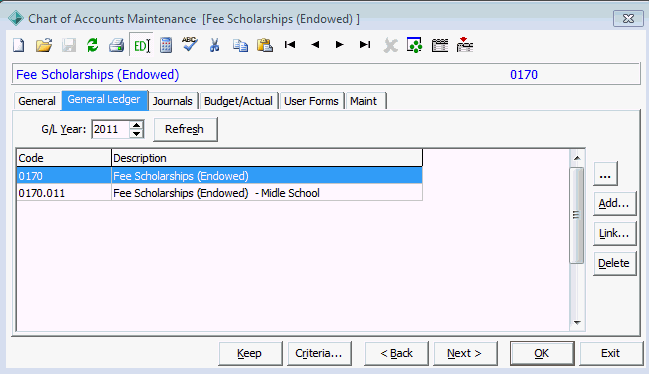Click the Paste clipboard icon
This screenshot has width=649, height=374.
point(264,45)
